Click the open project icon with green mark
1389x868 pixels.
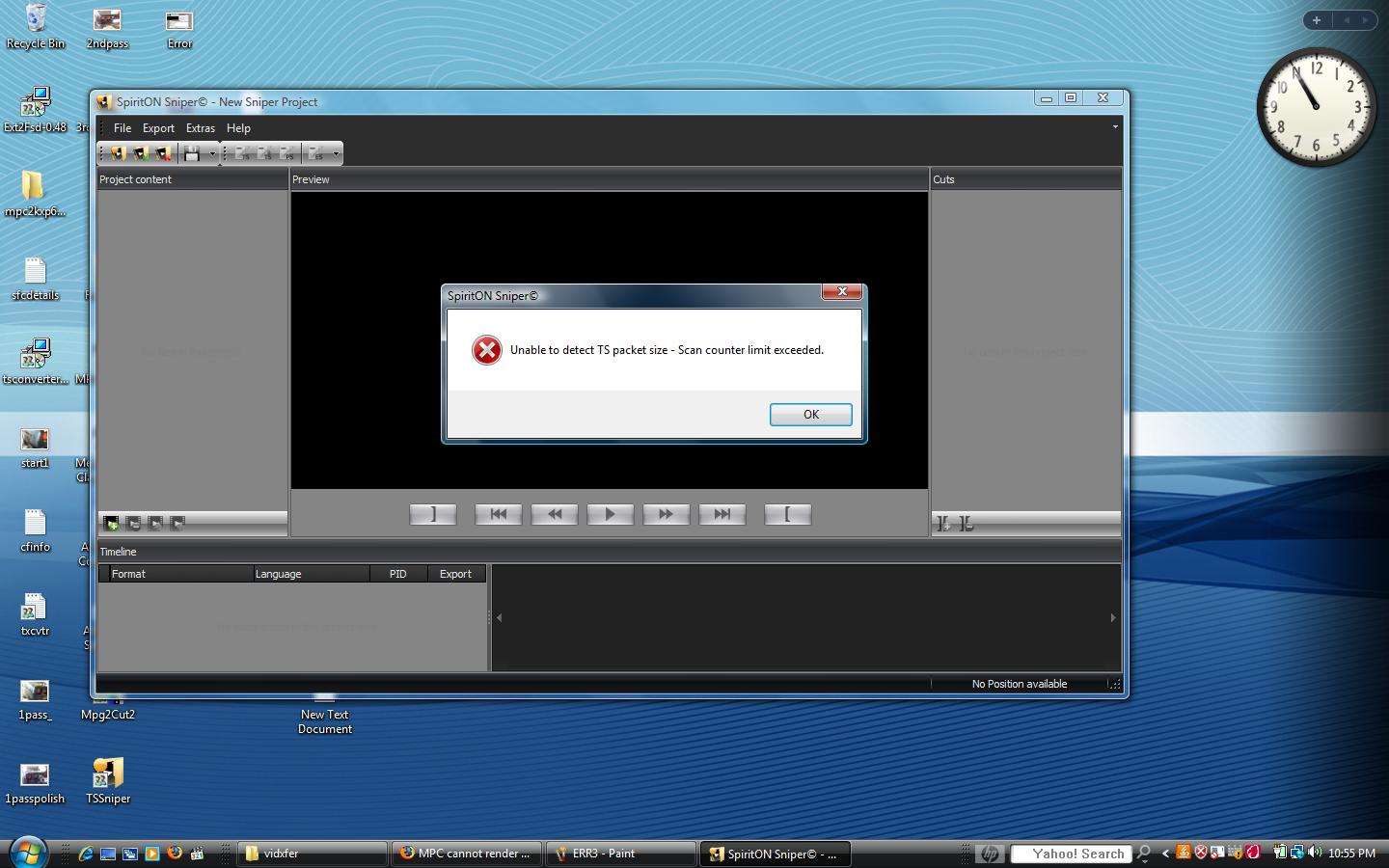pyautogui.click(x=141, y=153)
